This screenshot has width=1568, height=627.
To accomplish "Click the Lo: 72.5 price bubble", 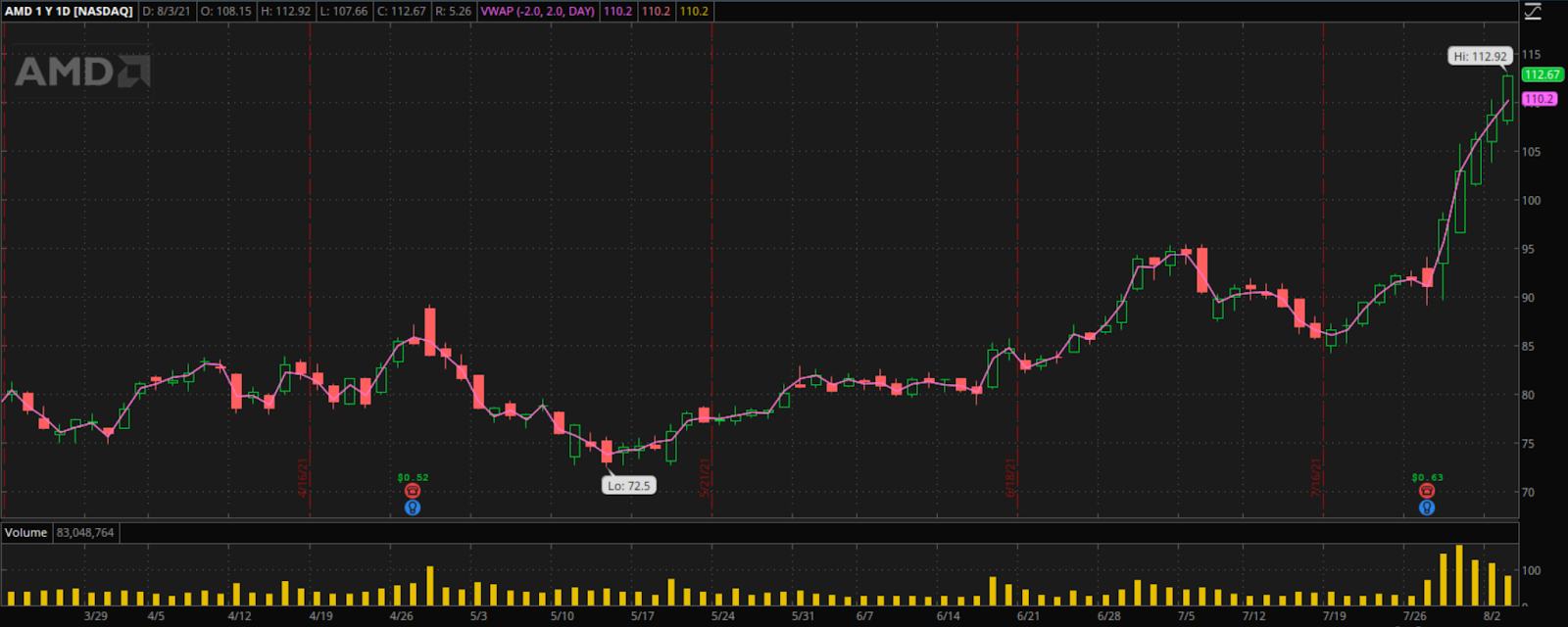I will pyautogui.click(x=628, y=486).
